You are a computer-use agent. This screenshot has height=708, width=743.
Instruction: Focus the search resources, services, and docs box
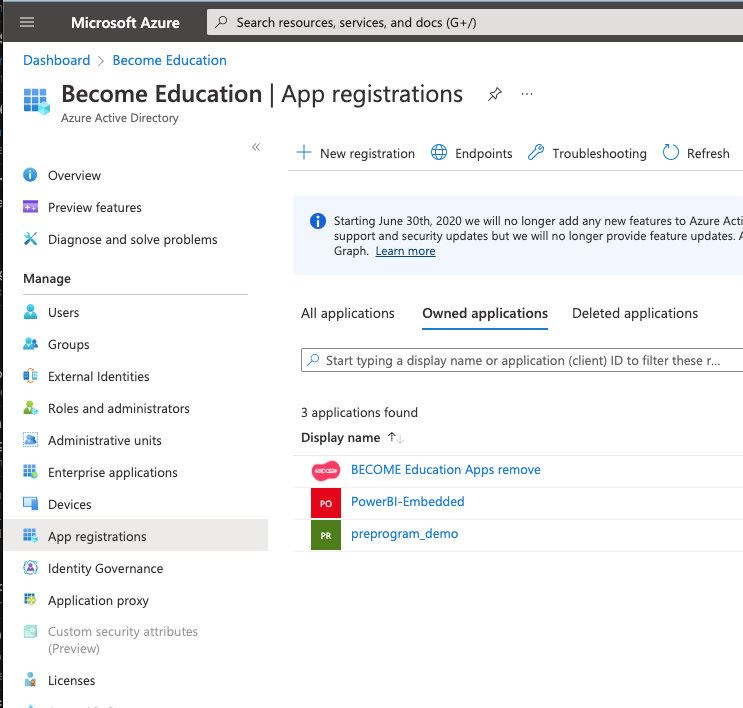pos(475,22)
